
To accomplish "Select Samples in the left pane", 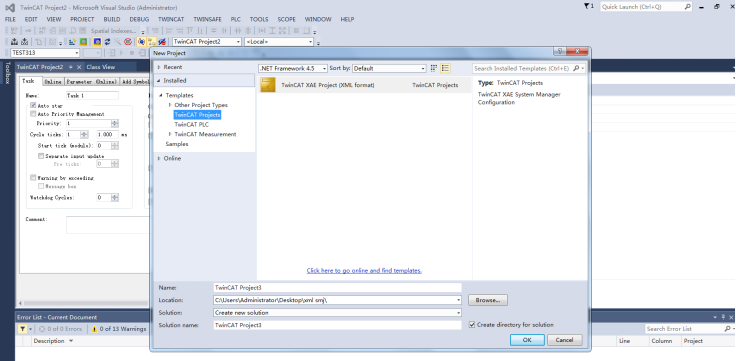I will 177,144.
